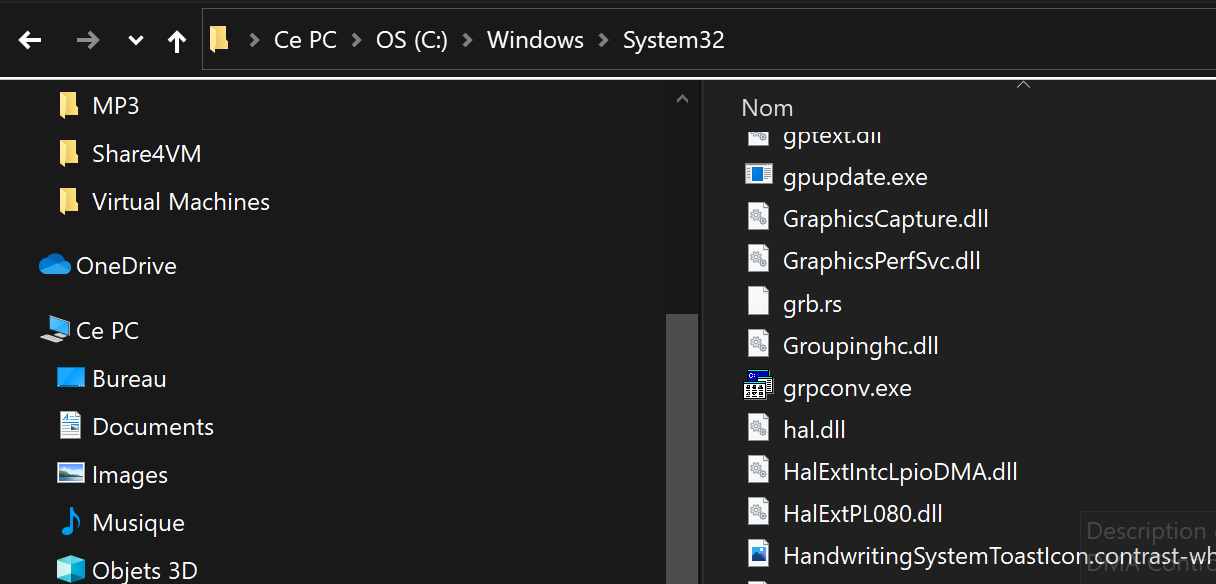Select file name GraphicsPerfSvc.dll

(x=882, y=261)
